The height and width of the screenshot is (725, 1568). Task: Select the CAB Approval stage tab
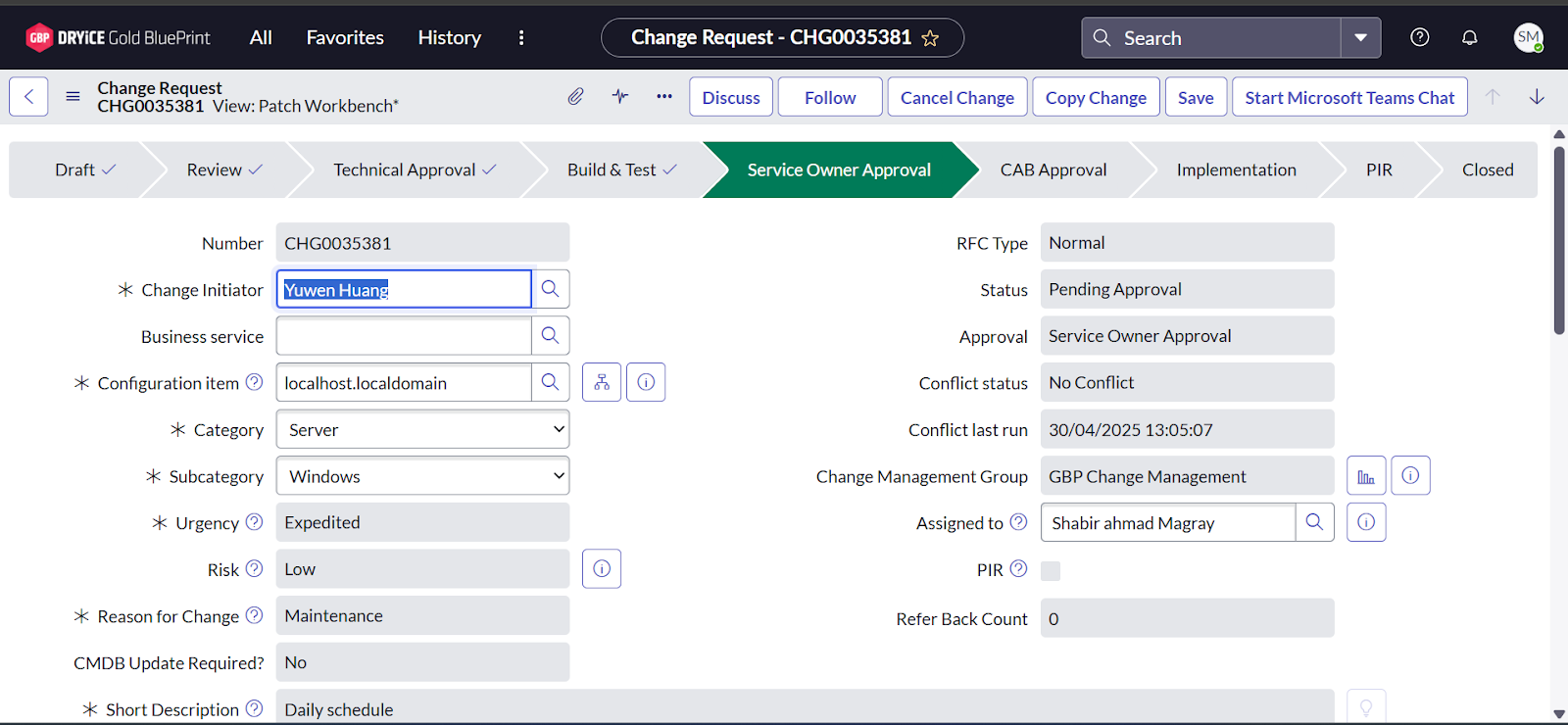point(1053,169)
